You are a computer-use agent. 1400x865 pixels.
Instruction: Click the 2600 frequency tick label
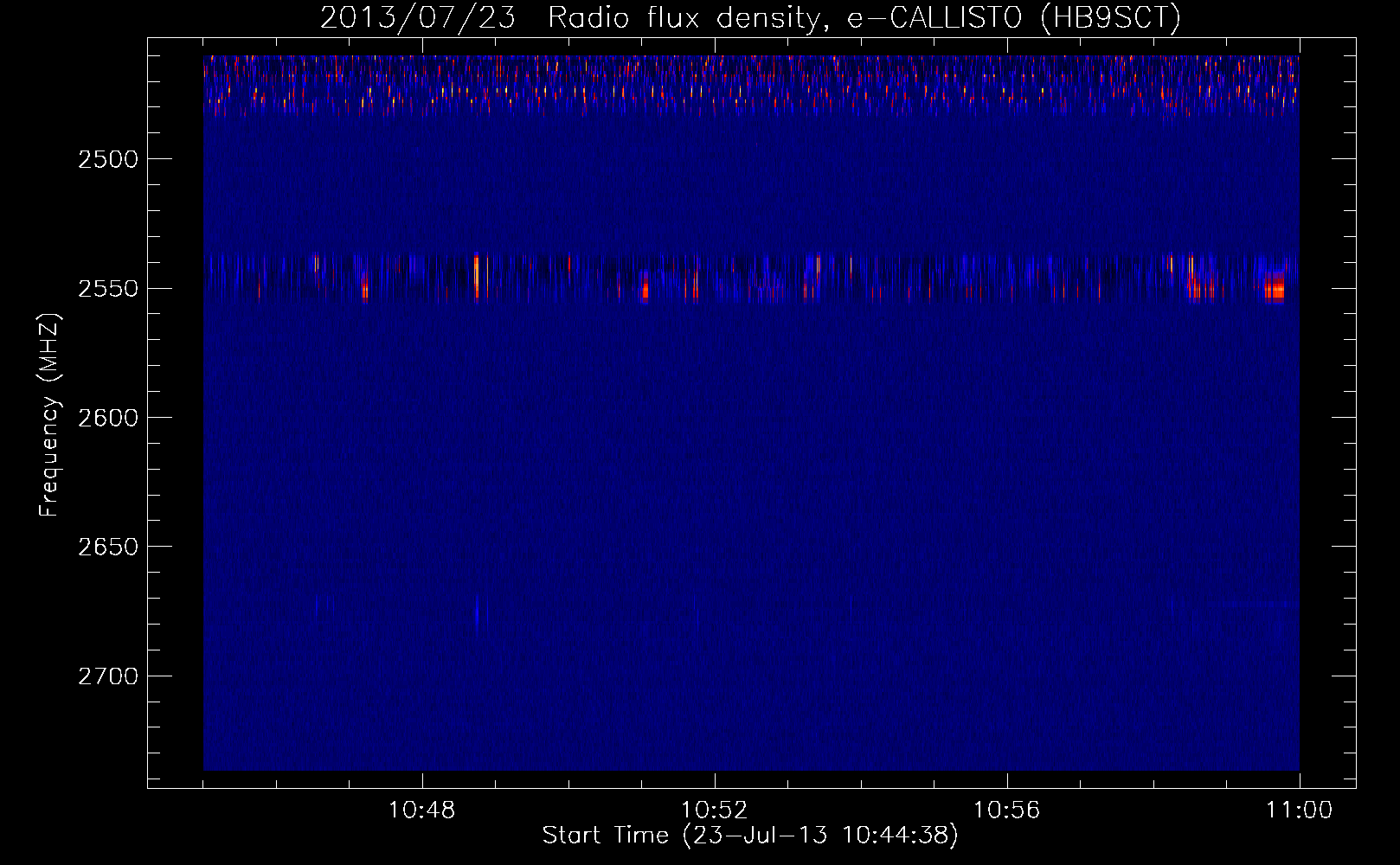[x=108, y=418]
